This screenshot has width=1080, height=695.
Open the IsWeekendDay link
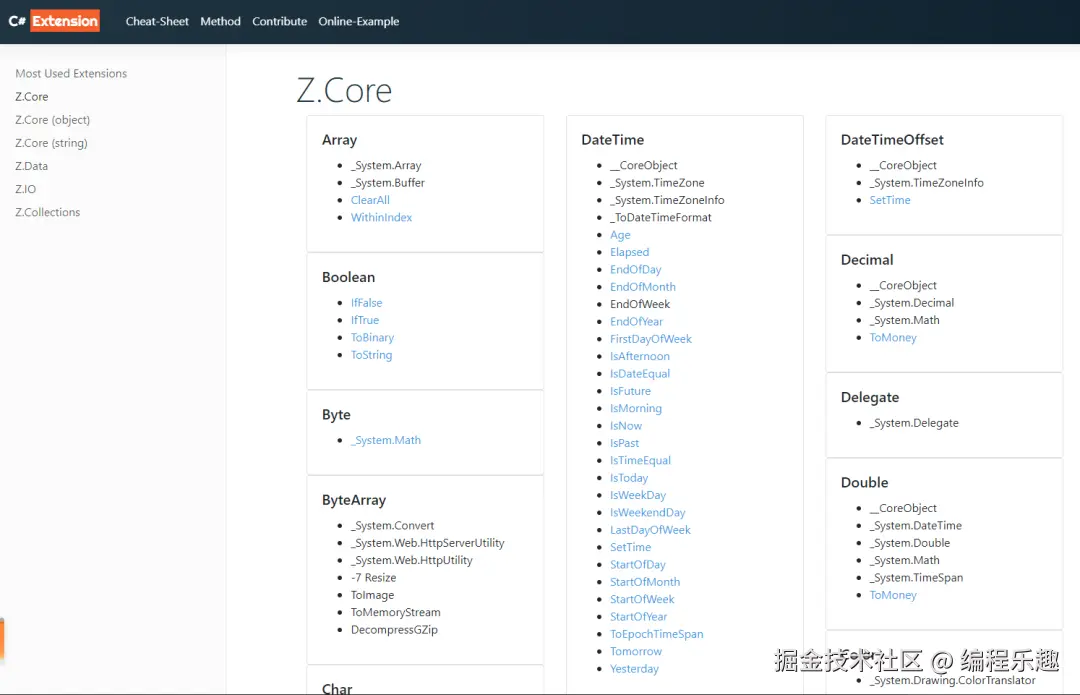[x=647, y=512]
